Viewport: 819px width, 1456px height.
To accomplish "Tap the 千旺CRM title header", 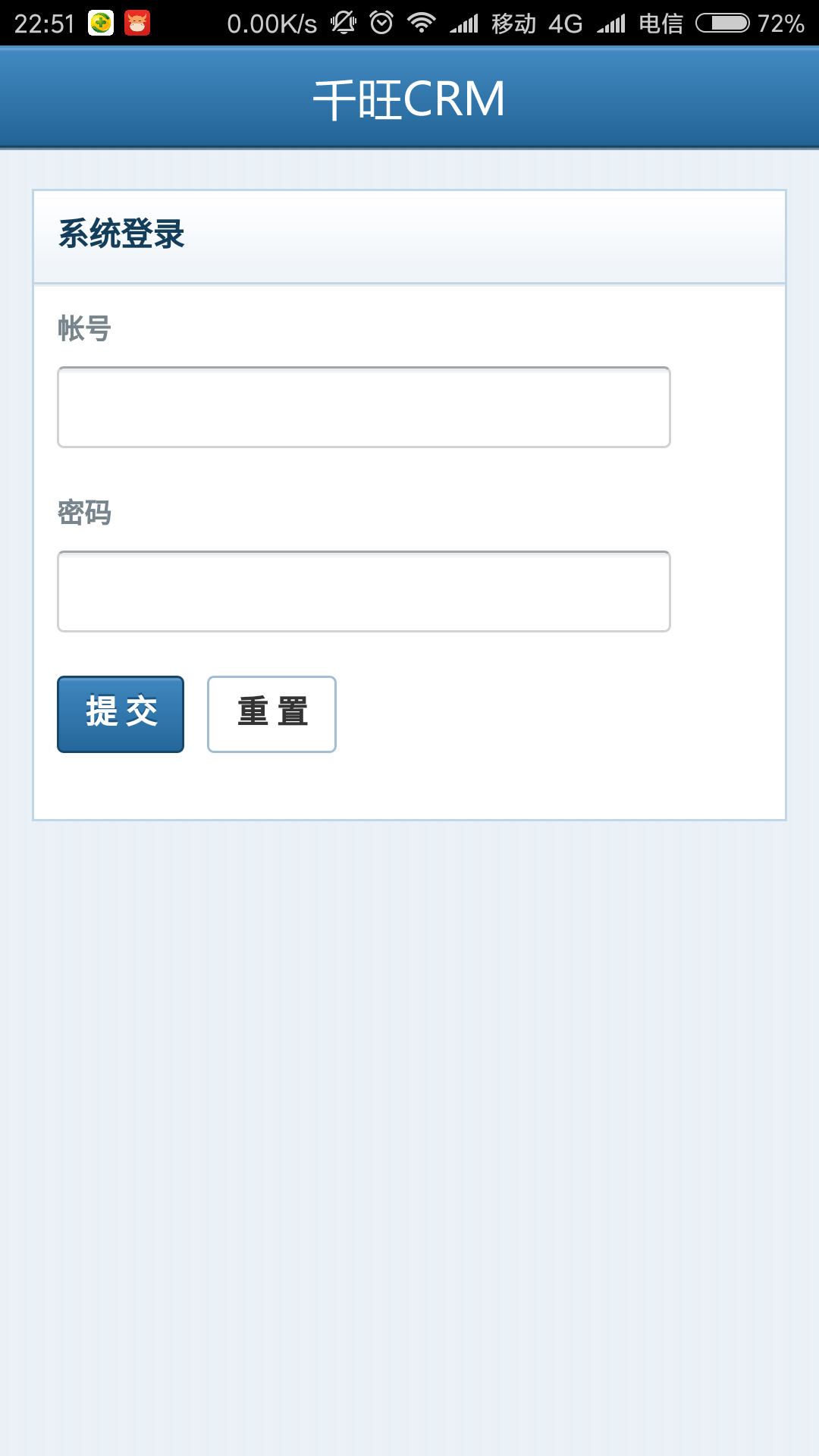I will [x=409, y=99].
